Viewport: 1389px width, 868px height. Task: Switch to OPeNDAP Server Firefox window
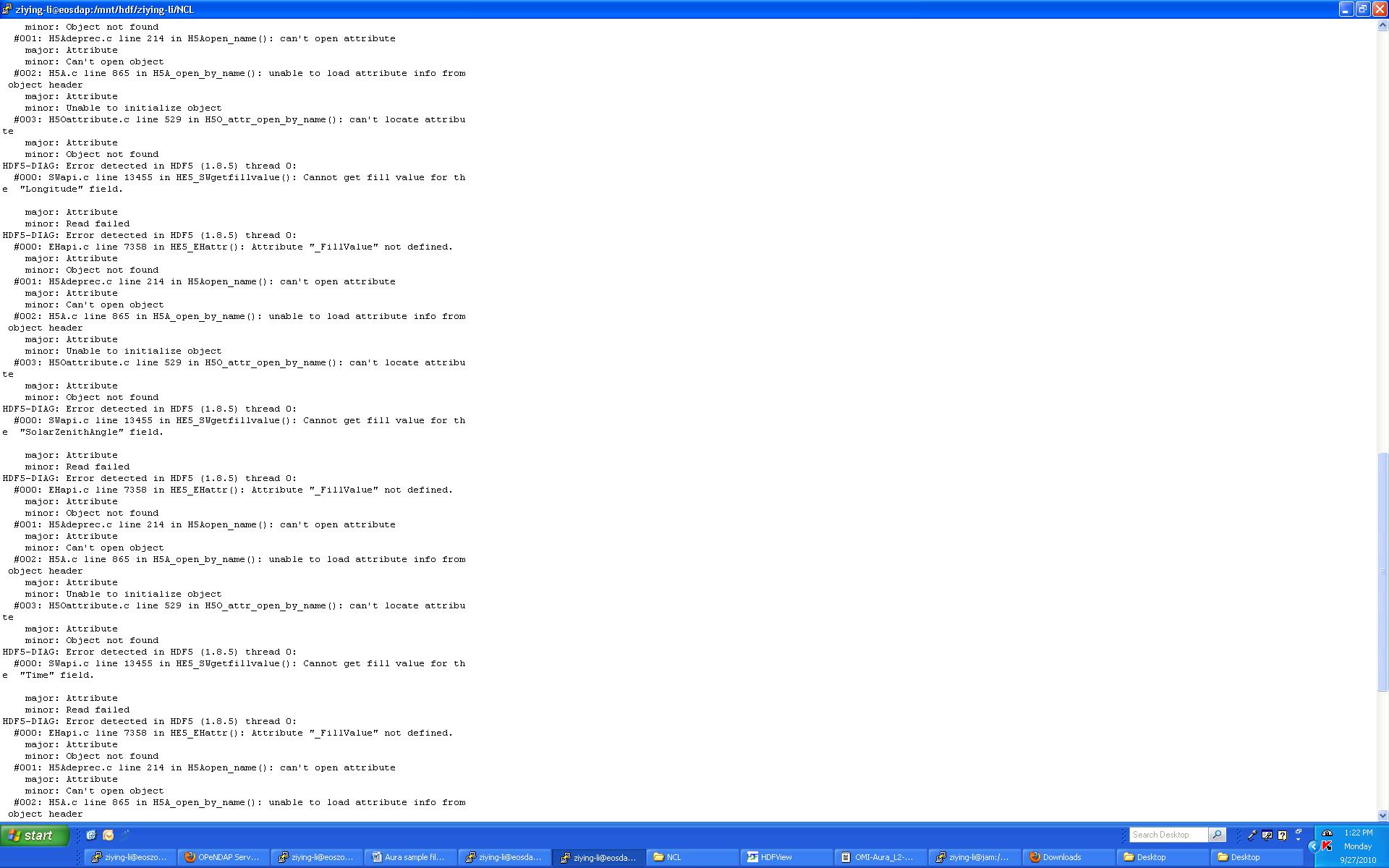[x=224, y=857]
